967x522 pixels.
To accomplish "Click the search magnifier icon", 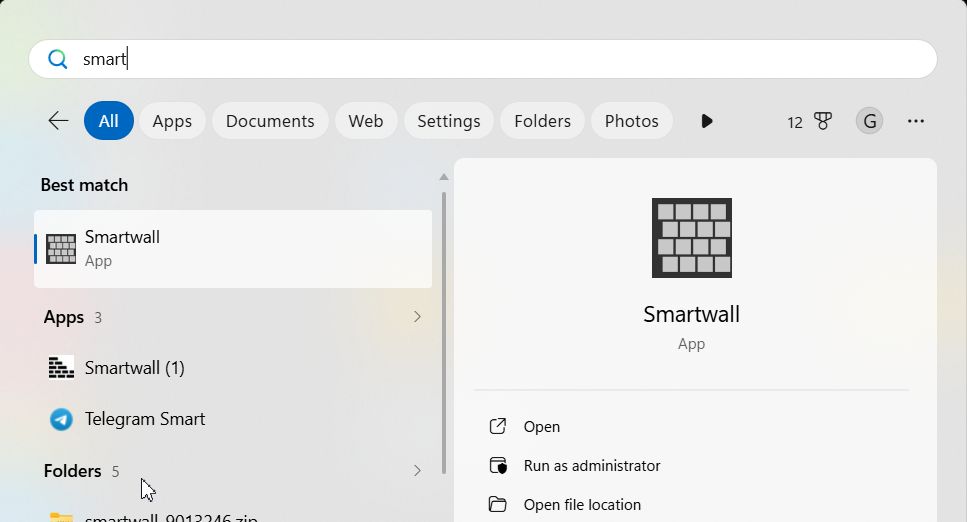I will 58,59.
